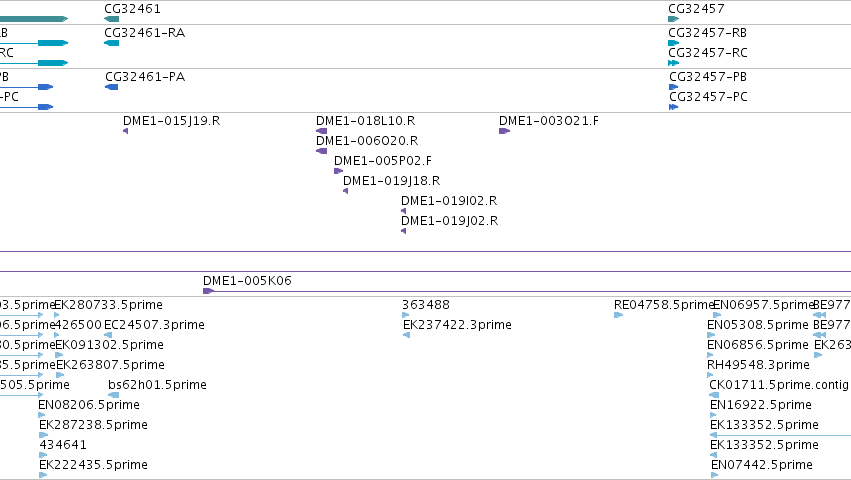The image size is (851, 480).
Task: Select the EK237422.3prime label
Action: (x=457, y=325)
